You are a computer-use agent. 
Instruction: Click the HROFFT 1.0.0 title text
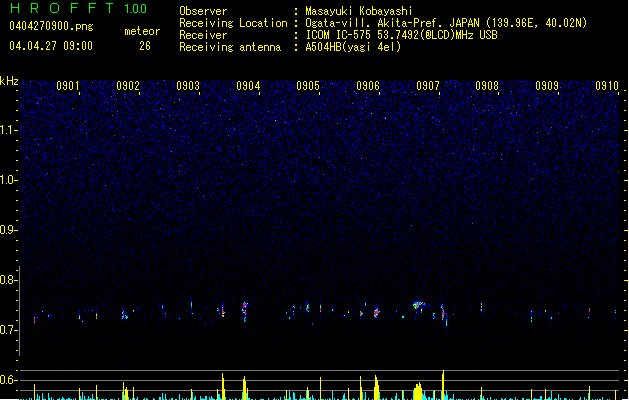point(78,8)
